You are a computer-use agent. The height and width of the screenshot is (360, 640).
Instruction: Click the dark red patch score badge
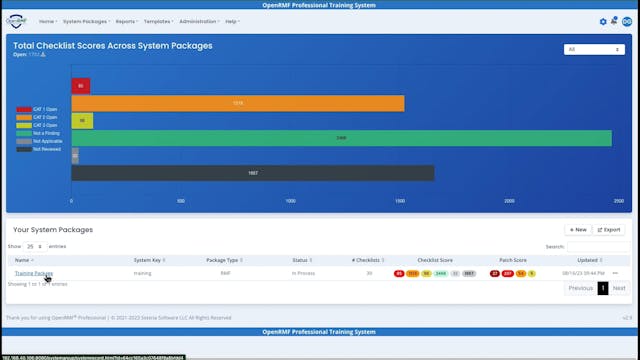495,273
